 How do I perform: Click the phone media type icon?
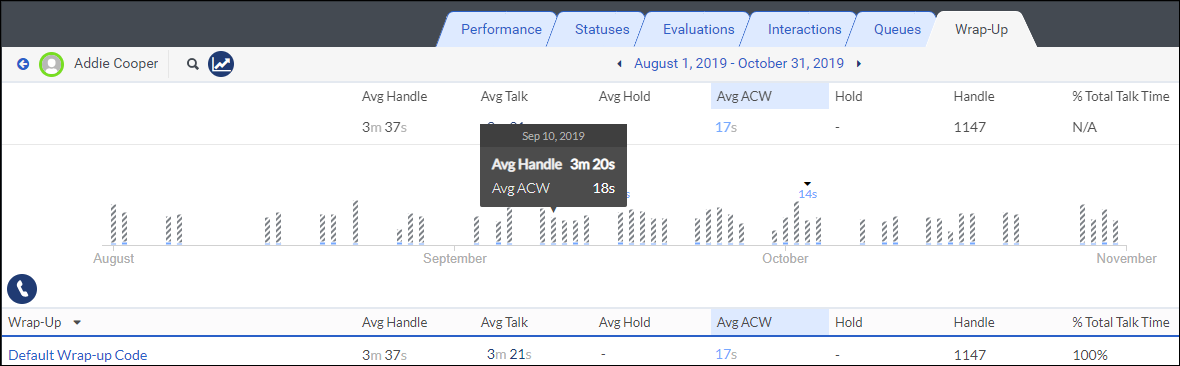click(x=22, y=288)
